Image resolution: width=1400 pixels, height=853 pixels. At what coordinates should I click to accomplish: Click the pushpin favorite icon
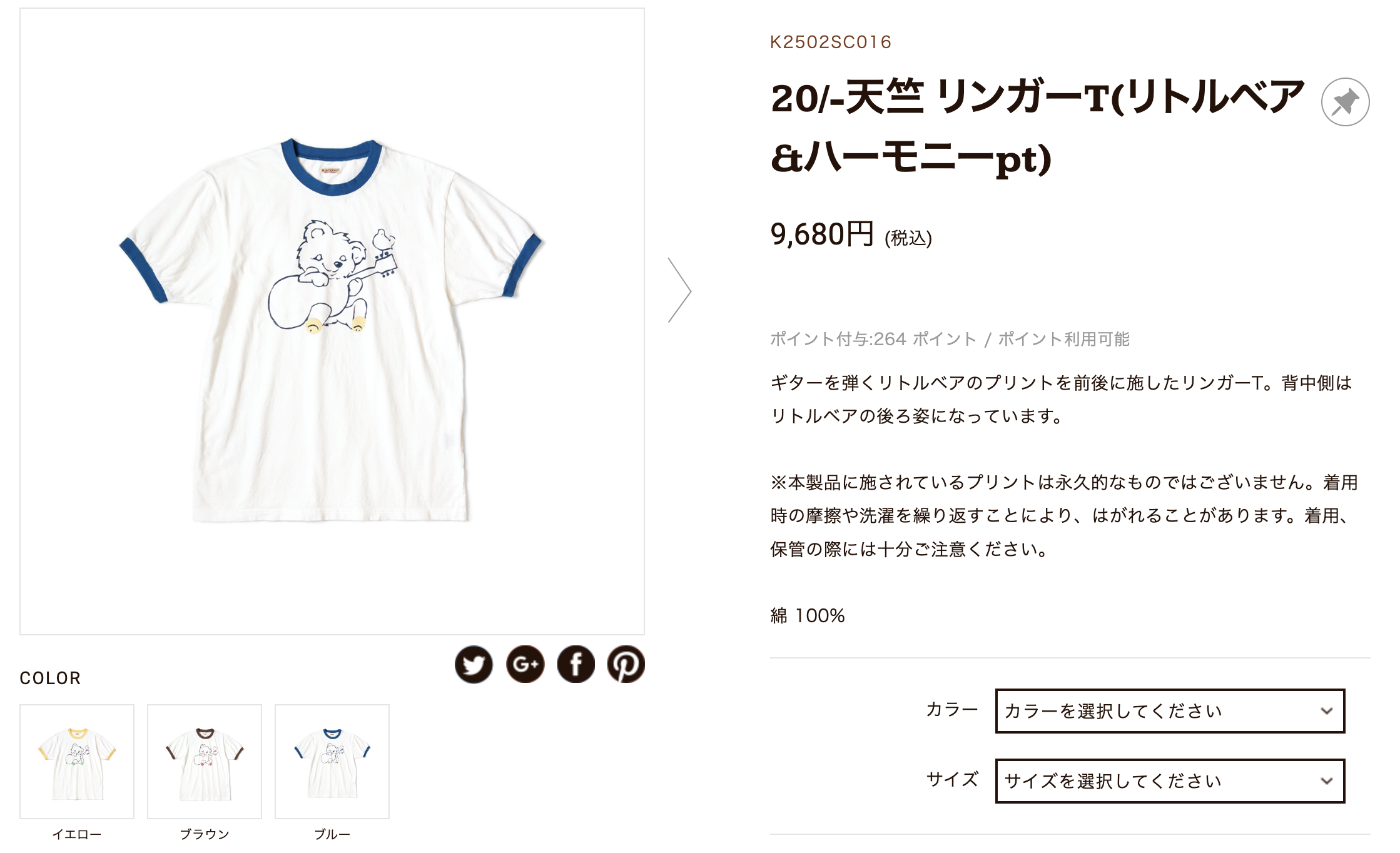point(1345,102)
